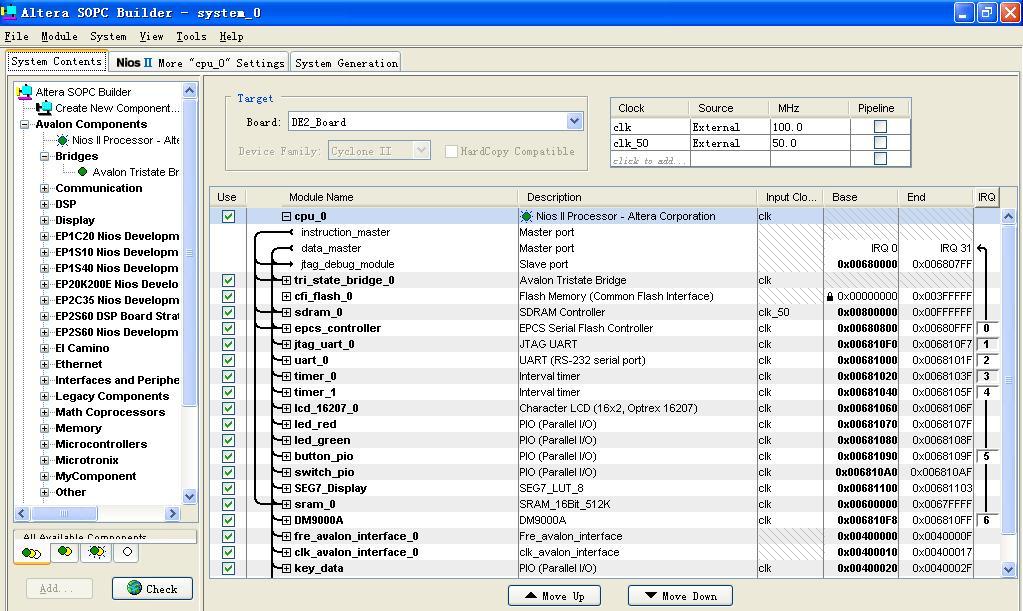The height and width of the screenshot is (611, 1023).
Task: Uncheck the lcd_16207_0 module
Action: (x=228, y=408)
